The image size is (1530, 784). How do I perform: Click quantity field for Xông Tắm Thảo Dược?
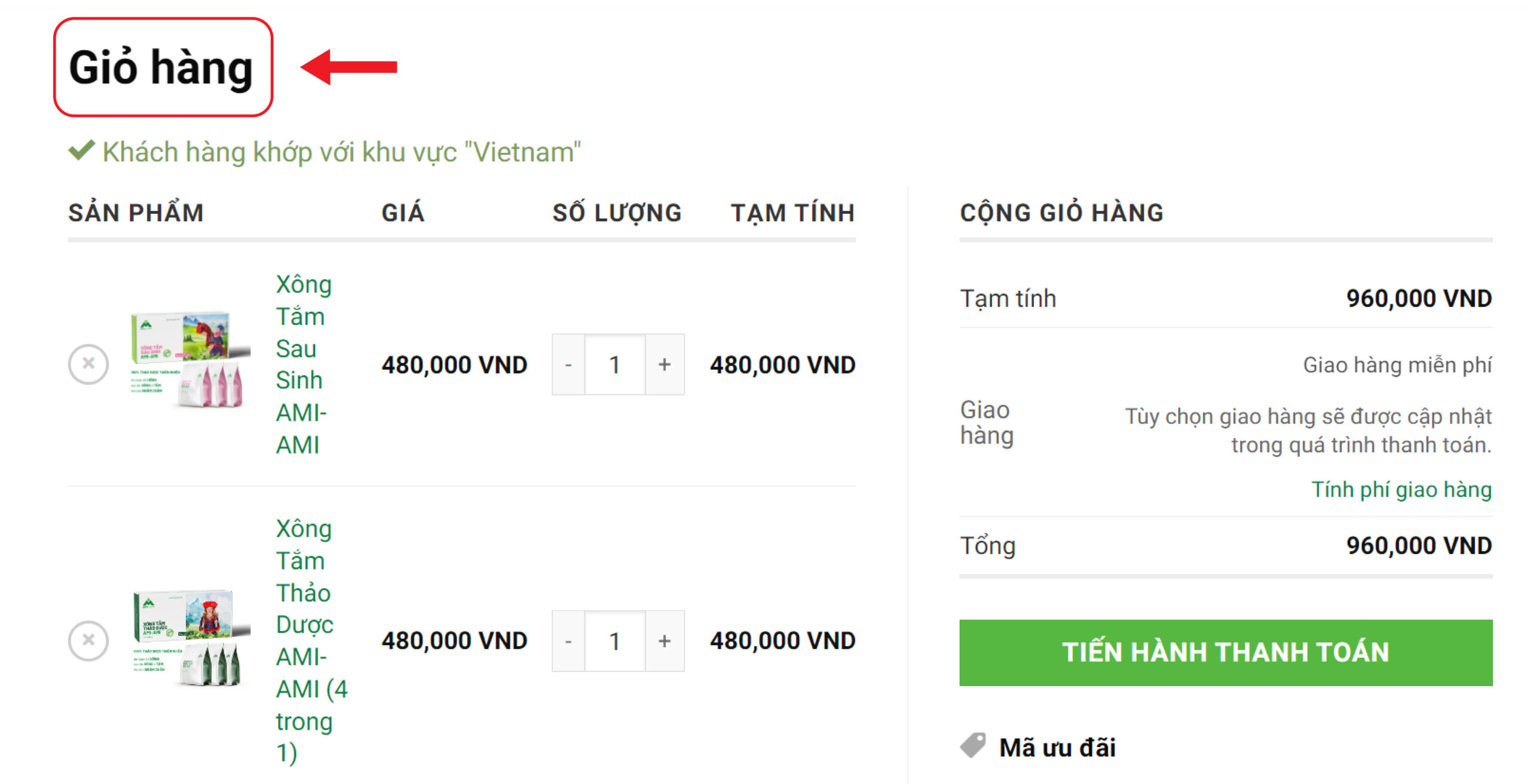pos(615,641)
